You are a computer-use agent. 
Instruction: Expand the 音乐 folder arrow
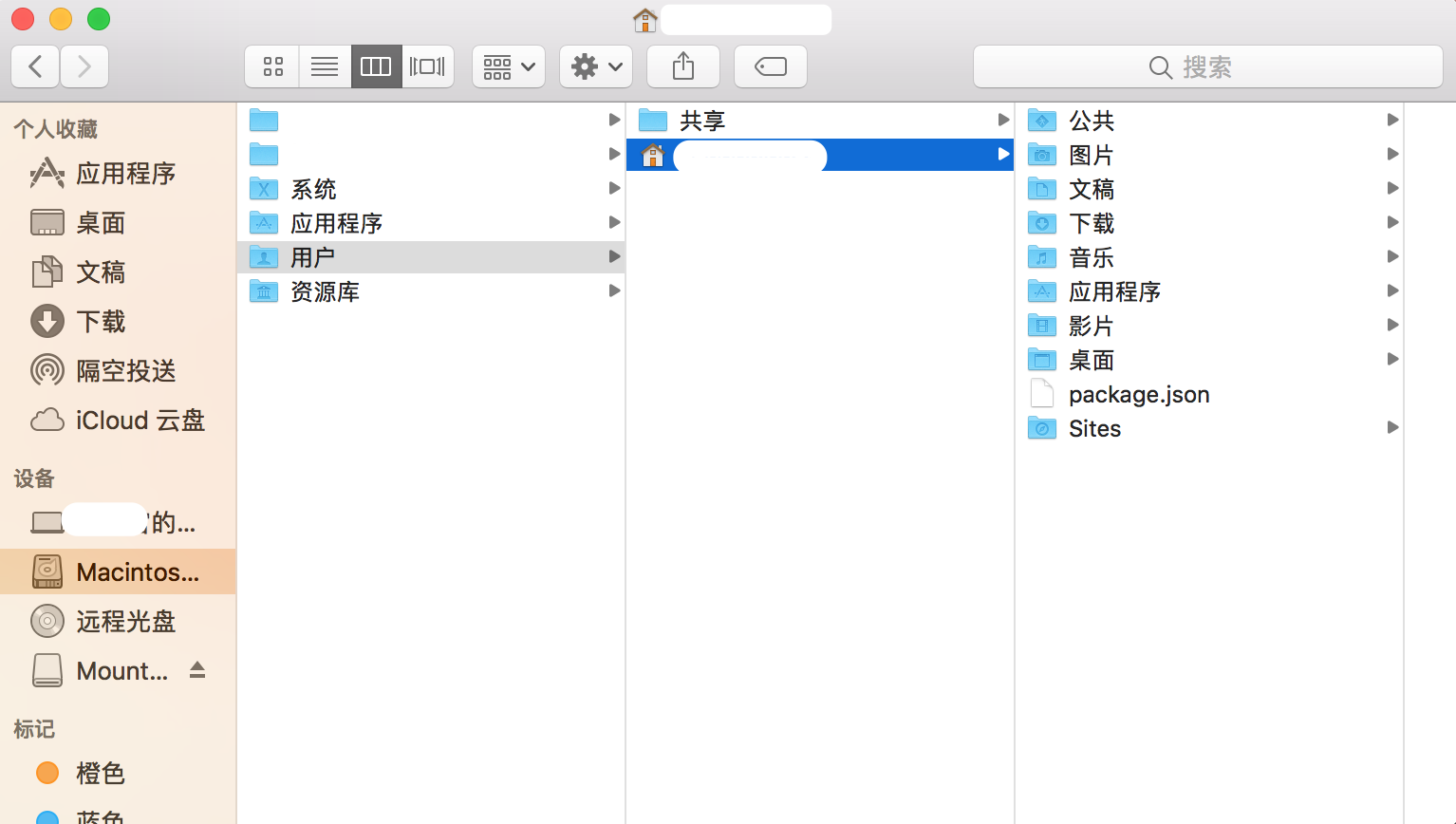pyautogui.click(x=1392, y=257)
